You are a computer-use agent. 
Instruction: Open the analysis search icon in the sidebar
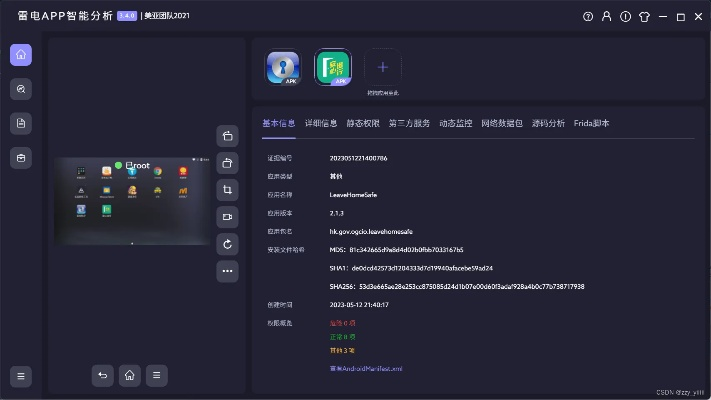point(21,89)
